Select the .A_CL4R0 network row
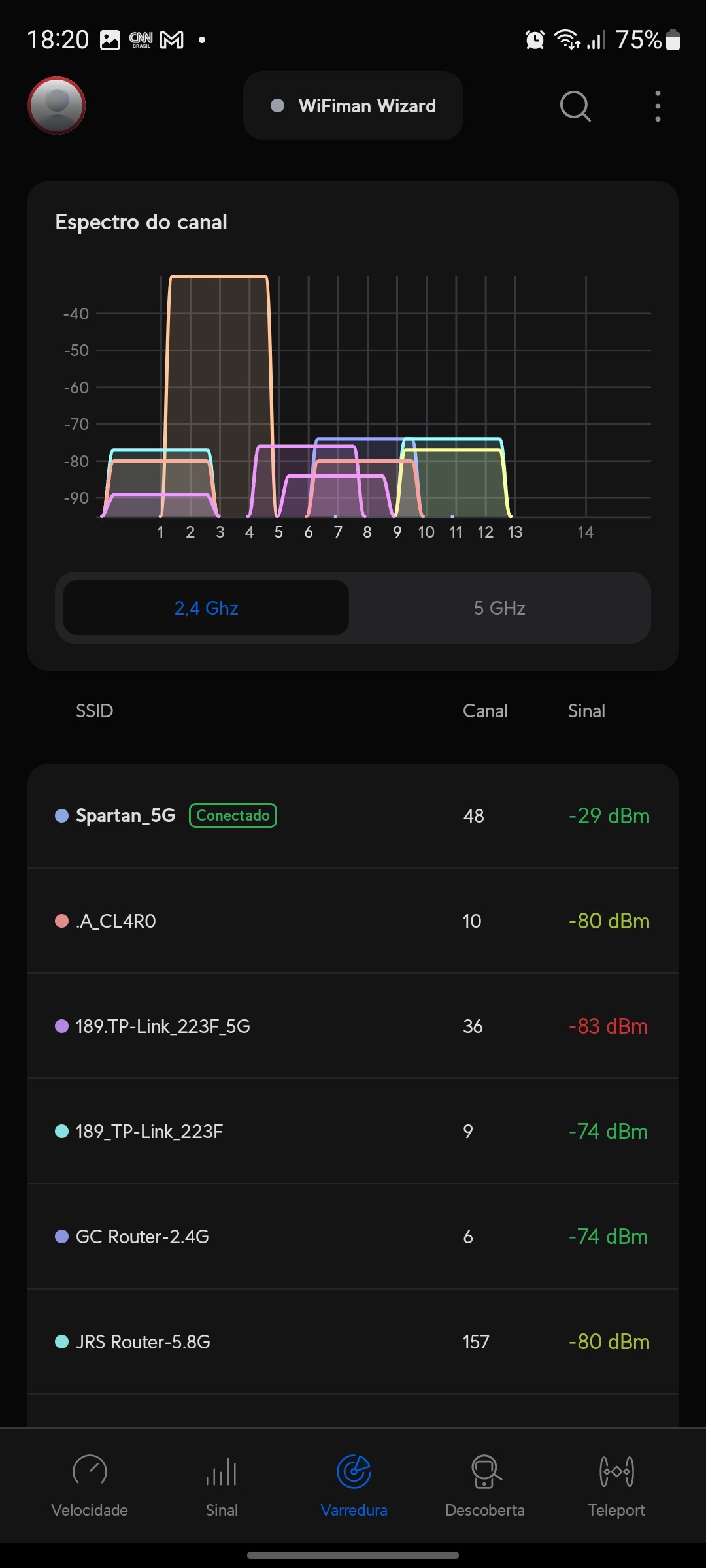Image resolution: width=706 pixels, height=1568 pixels. [x=353, y=921]
